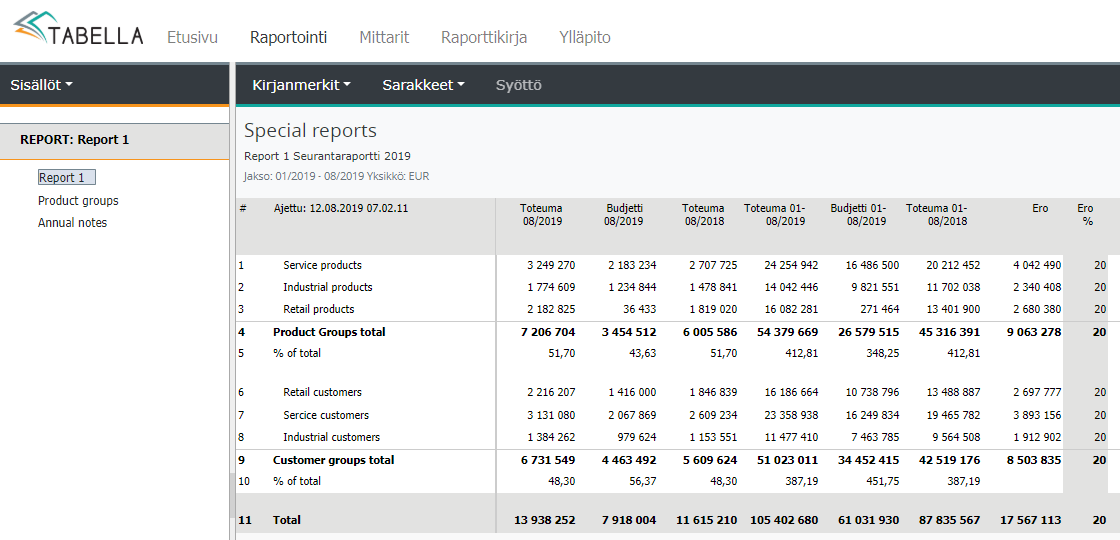Click the Retail customers row label
Image resolution: width=1120 pixels, height=540 pixels.
[x=322, y=392]
